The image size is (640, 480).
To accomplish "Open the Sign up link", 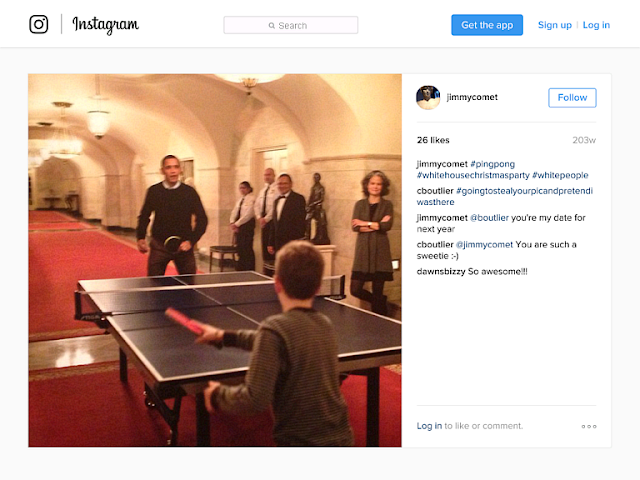I will point(555,25).
